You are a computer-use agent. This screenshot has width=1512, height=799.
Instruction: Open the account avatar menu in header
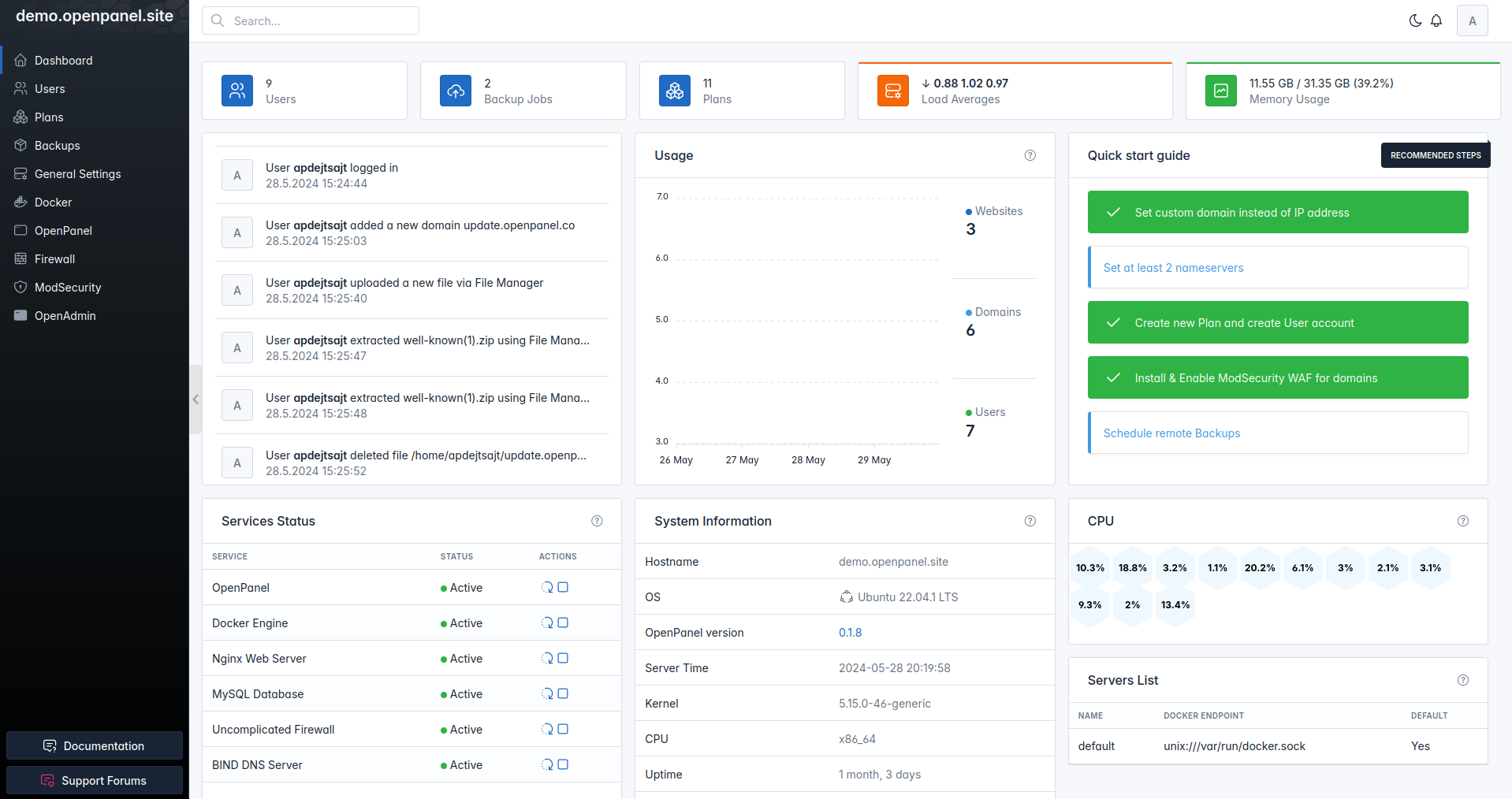click(1473, 20)
